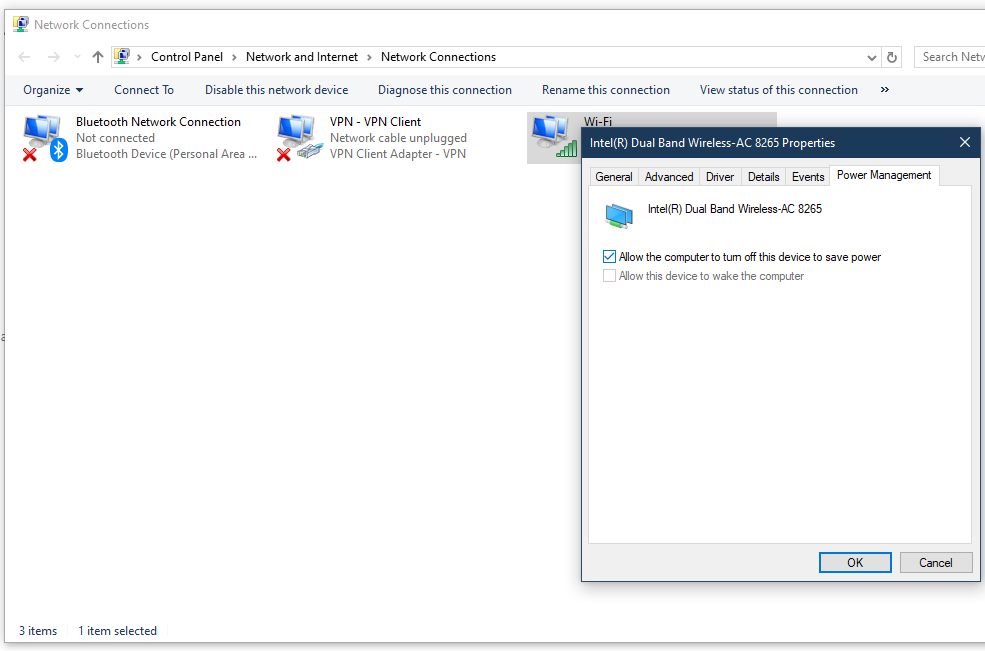Click 'Not connected' Bluetooth status text

pos(115,138)
